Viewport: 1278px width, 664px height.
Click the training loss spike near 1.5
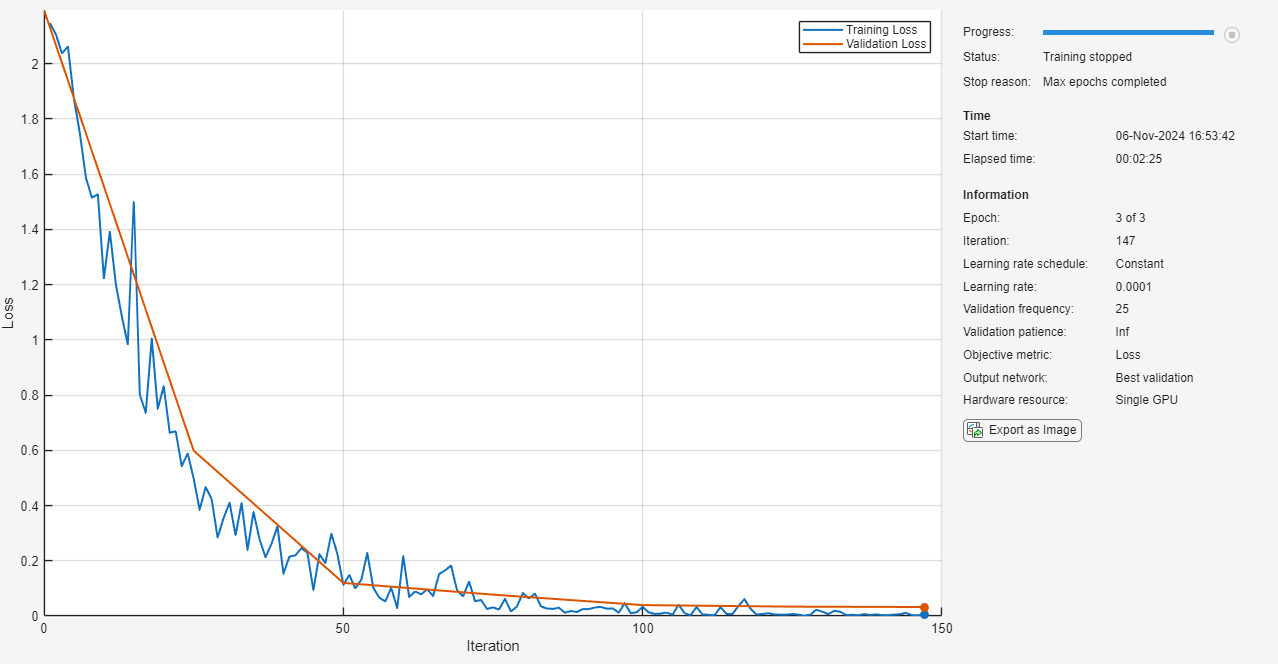[133, 203]
